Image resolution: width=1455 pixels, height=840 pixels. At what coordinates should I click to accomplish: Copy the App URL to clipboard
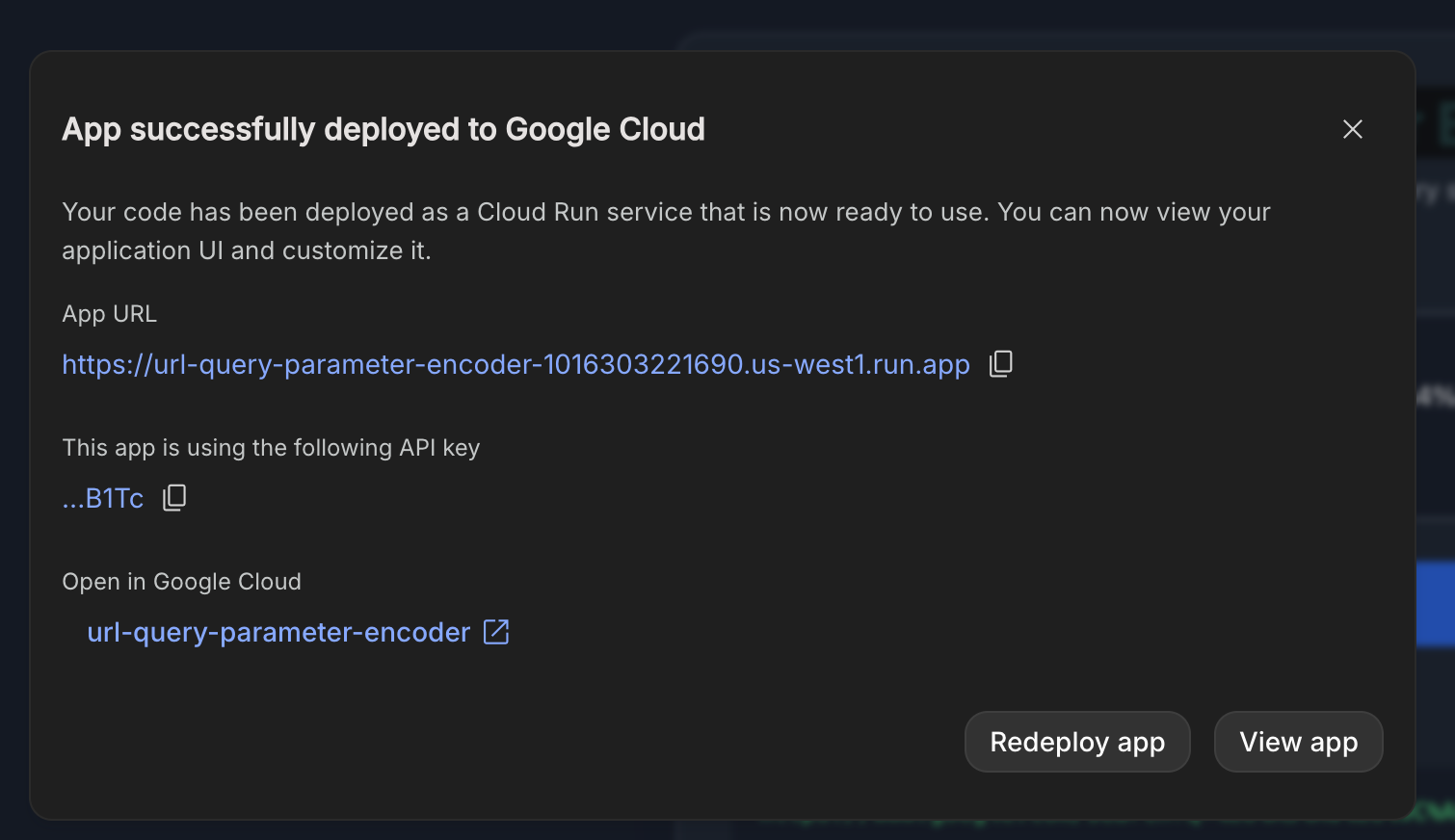[1001, 363]
